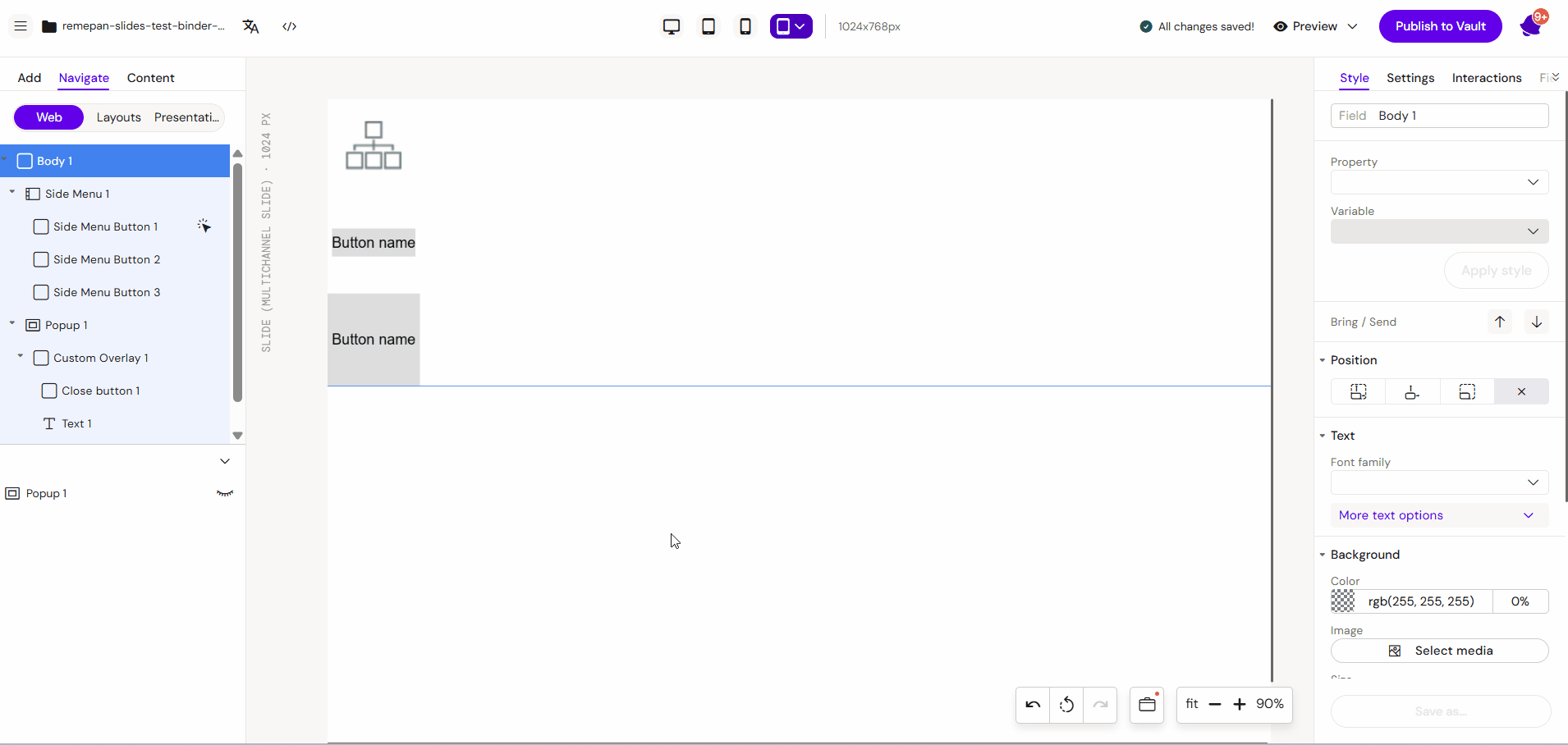
Task: Click the sitemap icon on the canvas
Action: [374, 145]
